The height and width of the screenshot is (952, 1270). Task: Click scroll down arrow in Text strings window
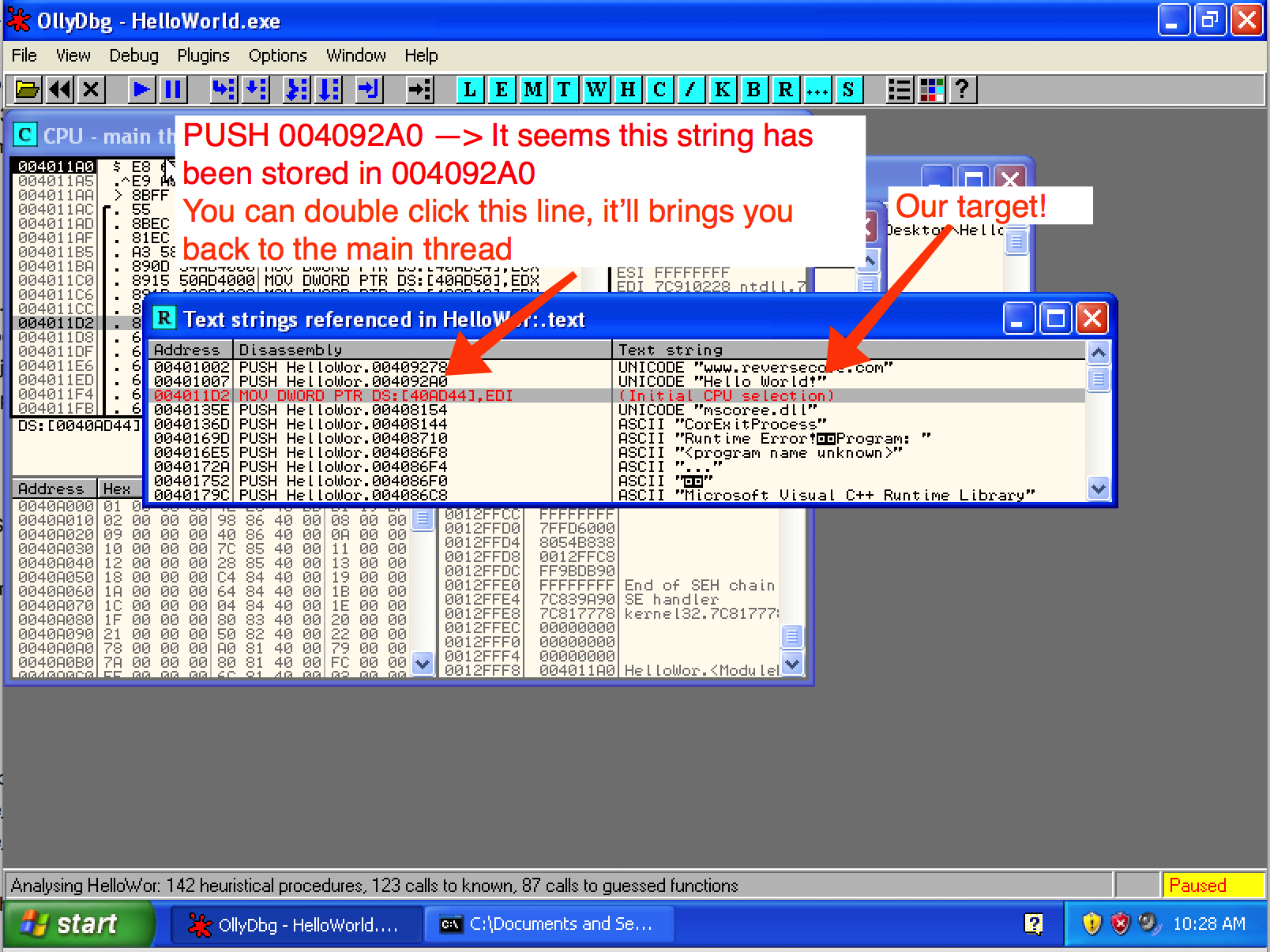tap(1098, 489)
